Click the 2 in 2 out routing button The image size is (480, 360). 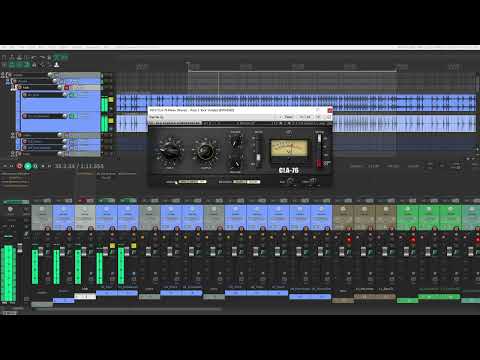click(x=305, y=117)
